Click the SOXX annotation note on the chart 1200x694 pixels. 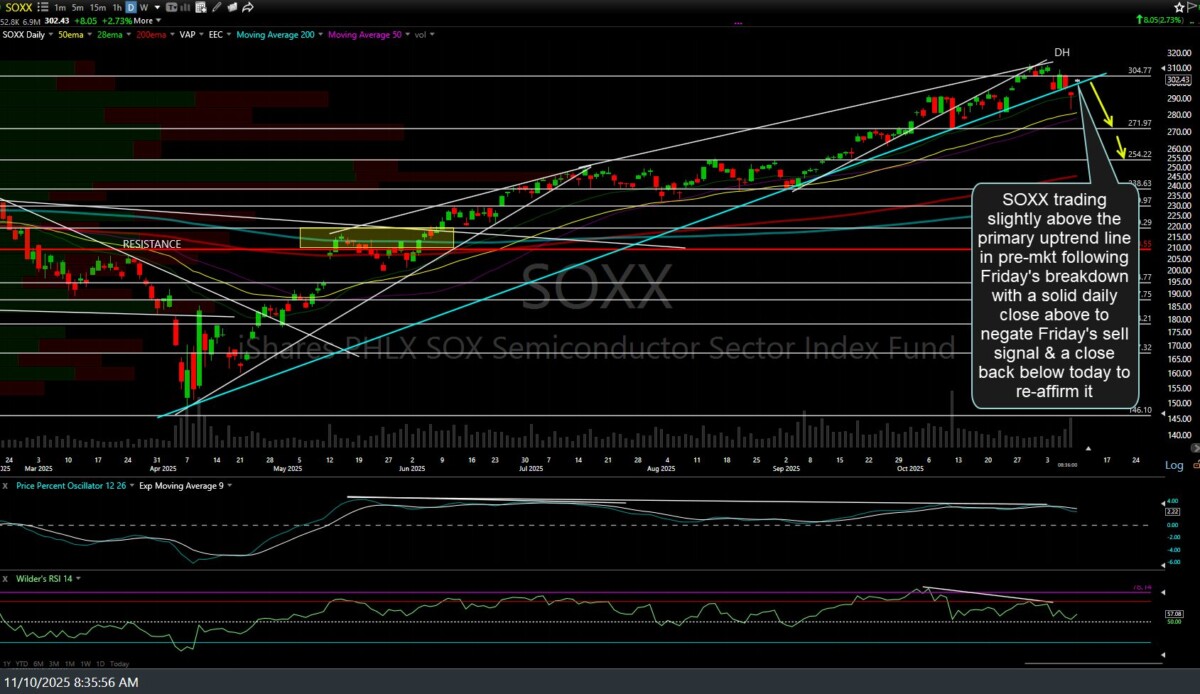pyautogui.click(x=1055, y=295)
